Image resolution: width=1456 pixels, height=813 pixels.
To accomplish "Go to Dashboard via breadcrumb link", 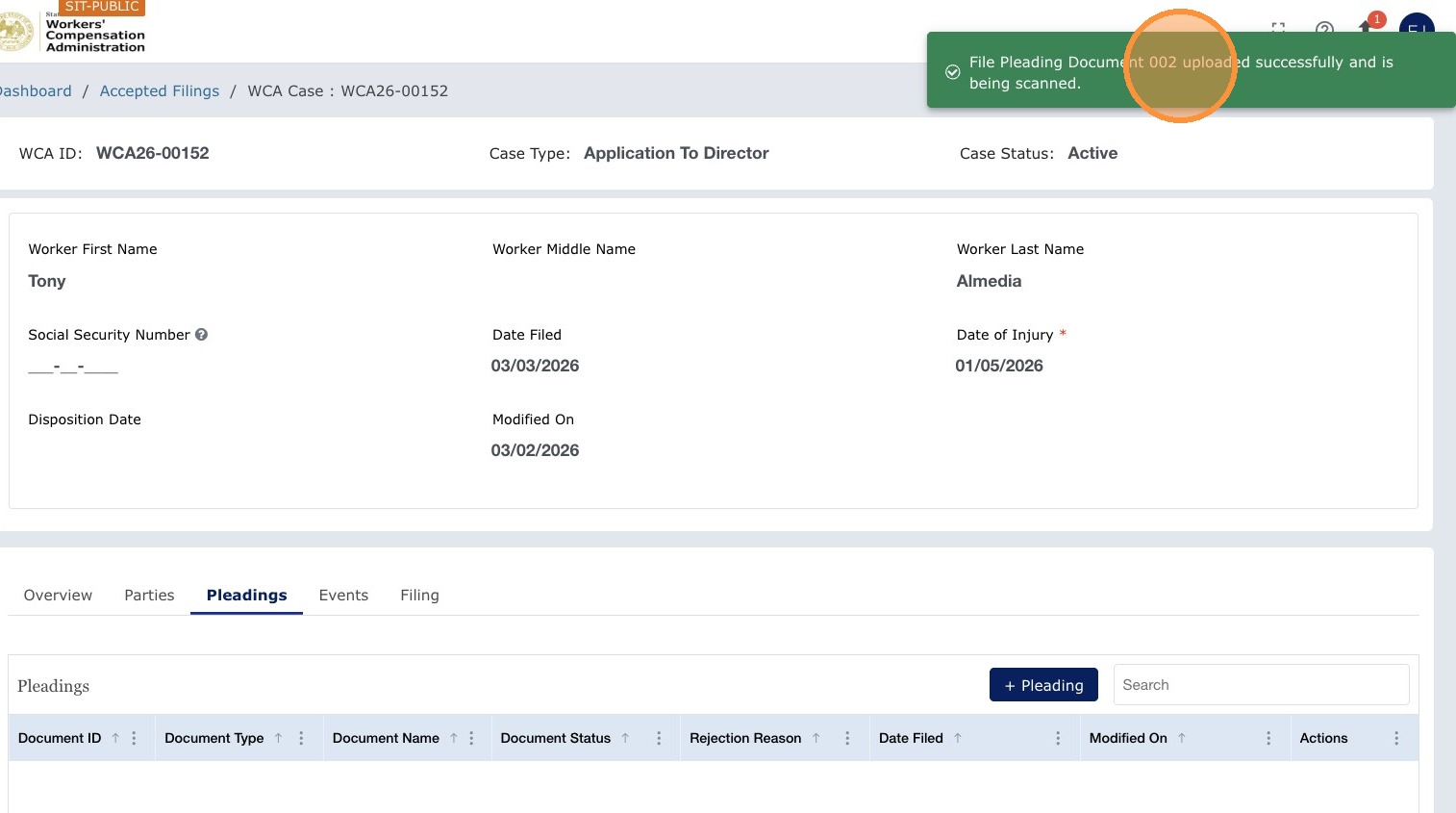I will pyautogui.click(x=35, y=91).
